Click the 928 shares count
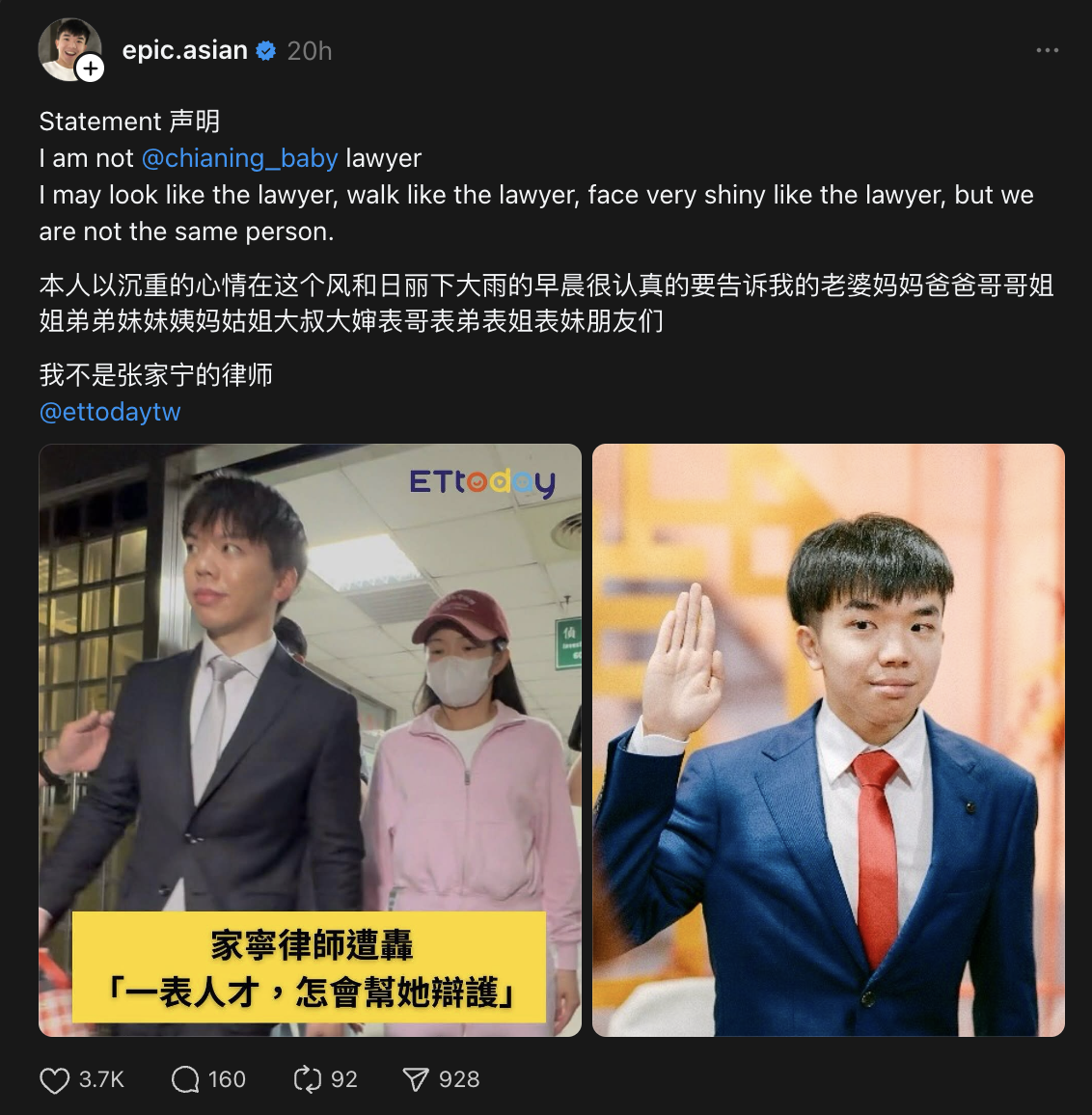1092x1115 pixels. [x=459, y=1079]
